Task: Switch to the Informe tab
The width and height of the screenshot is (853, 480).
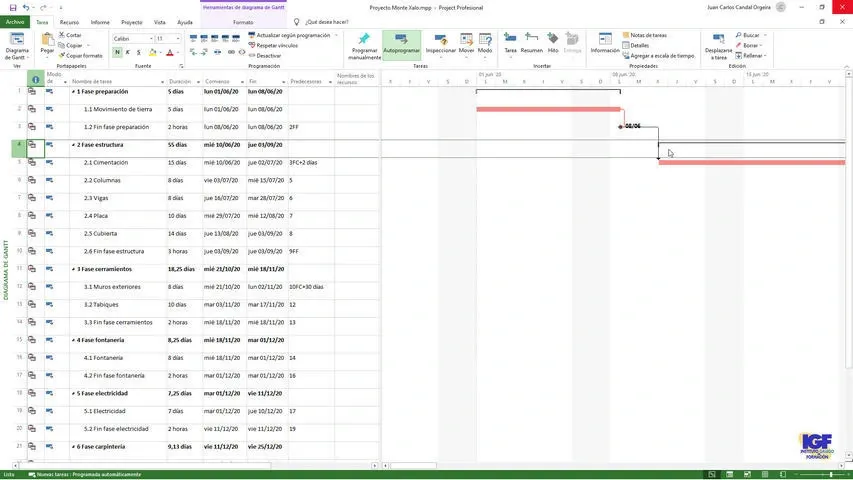Action: (100, 22)
